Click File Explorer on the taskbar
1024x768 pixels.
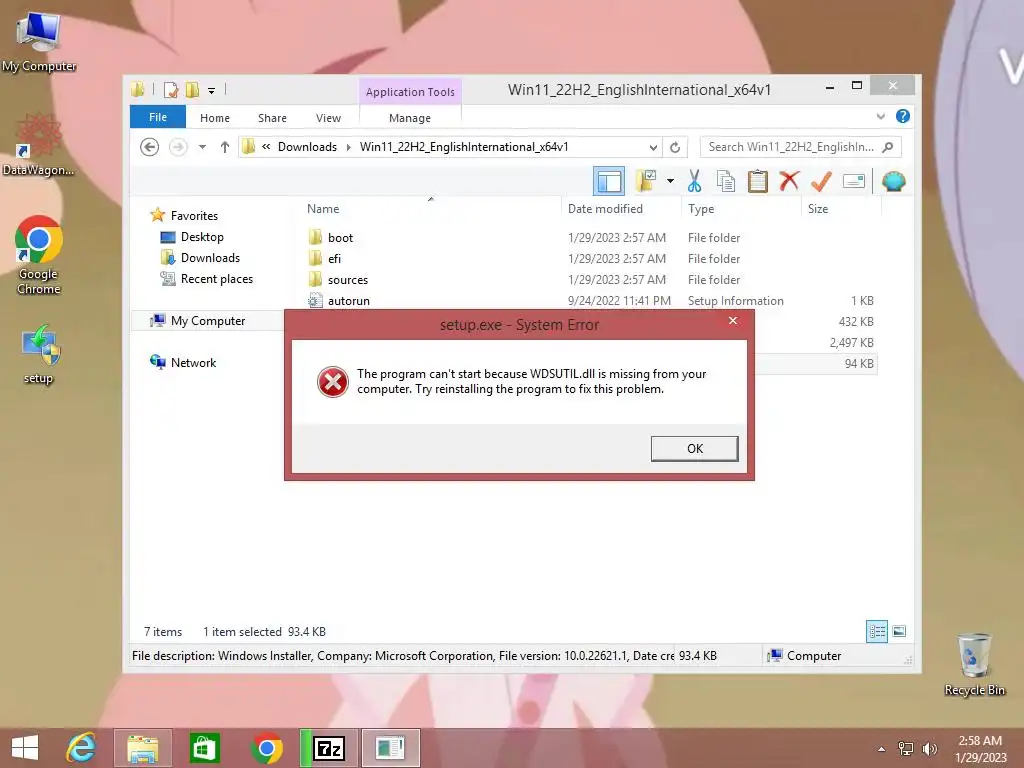click(x=143, y=748)
